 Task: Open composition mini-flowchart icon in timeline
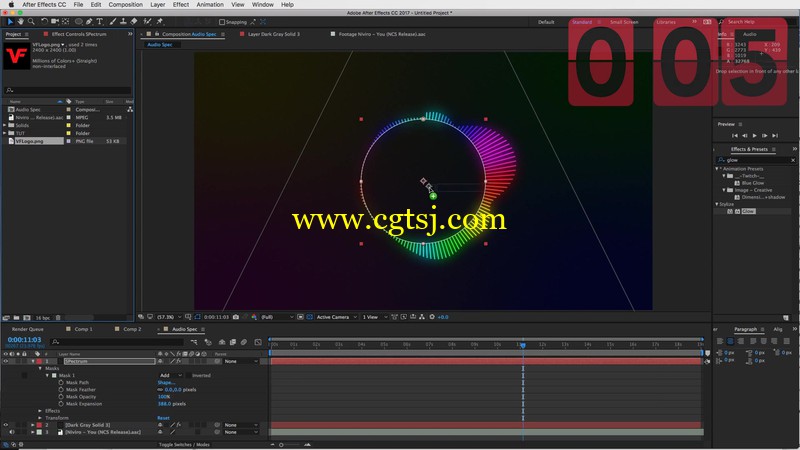[194, 342]
